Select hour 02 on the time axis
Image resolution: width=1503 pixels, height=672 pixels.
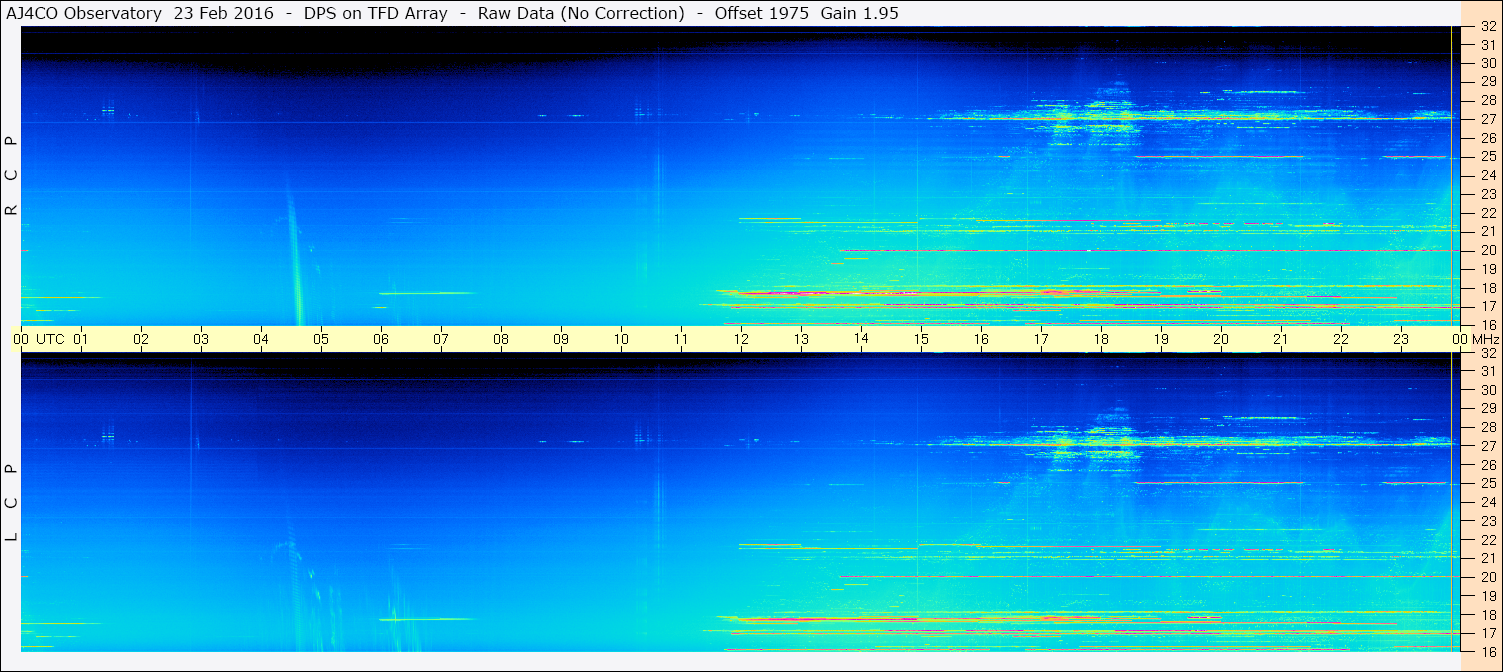tap(141, 339)
